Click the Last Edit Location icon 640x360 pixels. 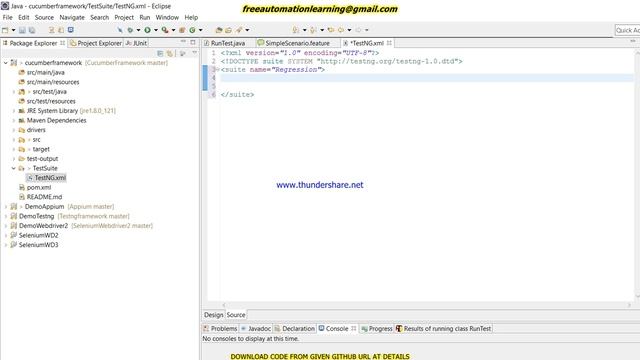[331, 30]
